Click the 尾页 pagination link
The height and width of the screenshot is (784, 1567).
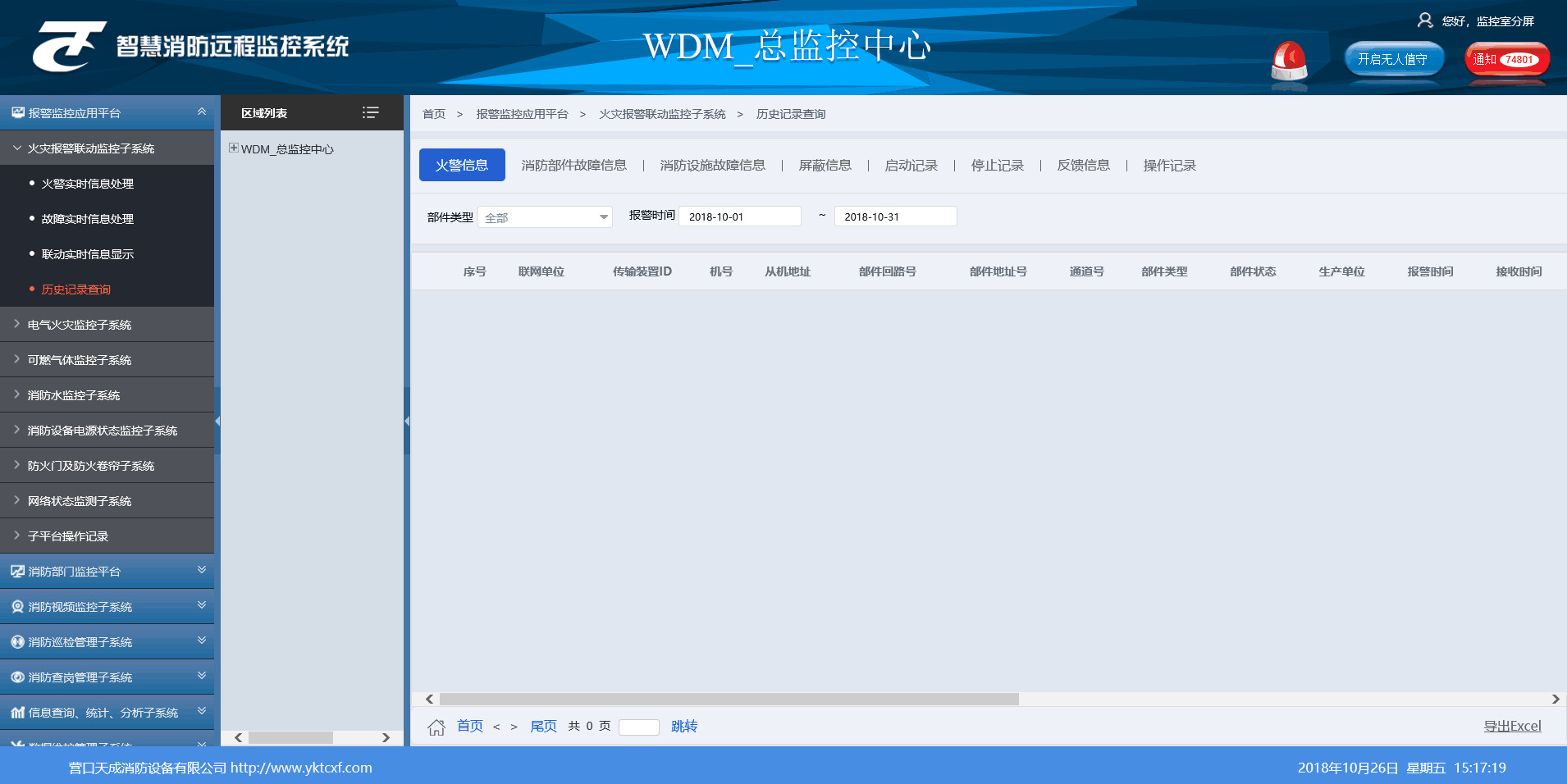coord(543,727)
